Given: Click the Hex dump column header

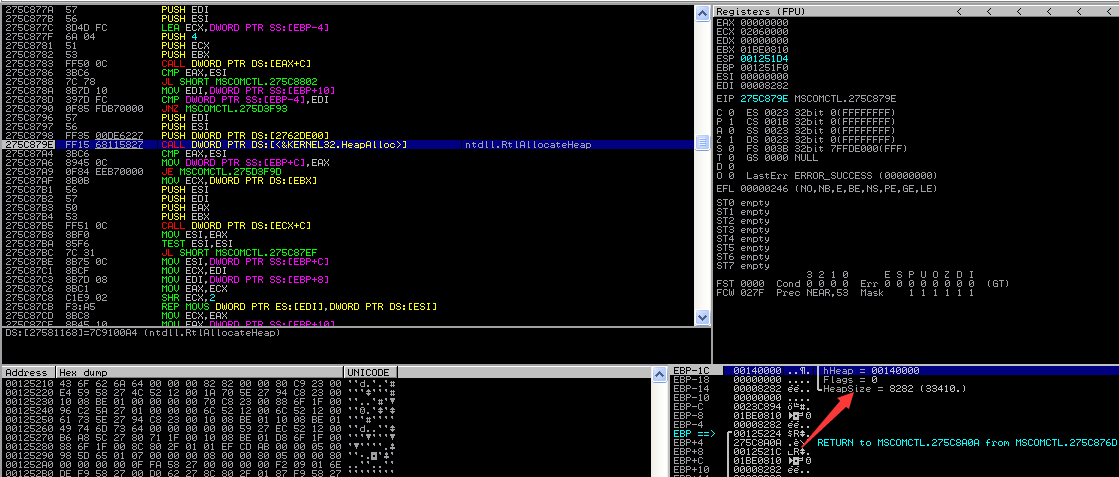Looking at the screenshot, I should 80,372.
